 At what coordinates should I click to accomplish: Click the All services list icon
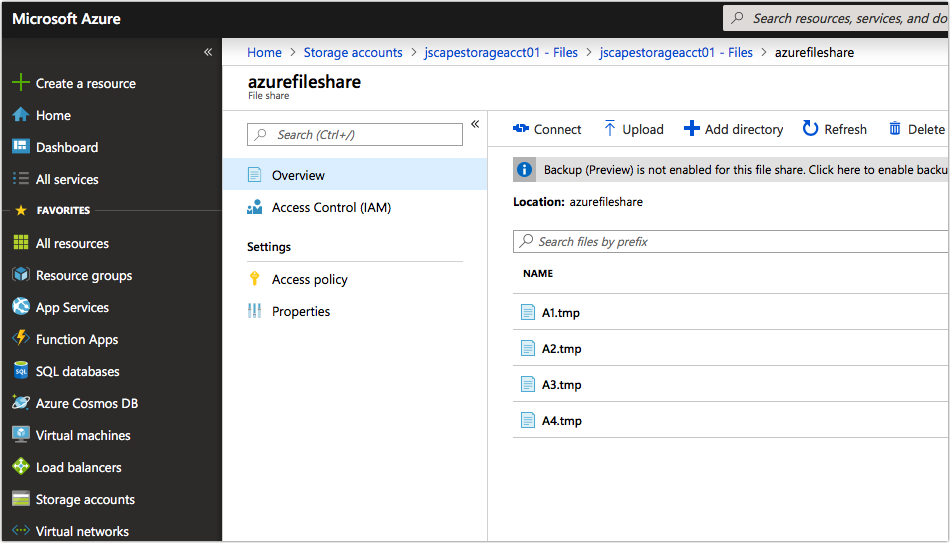pos(21,179)
